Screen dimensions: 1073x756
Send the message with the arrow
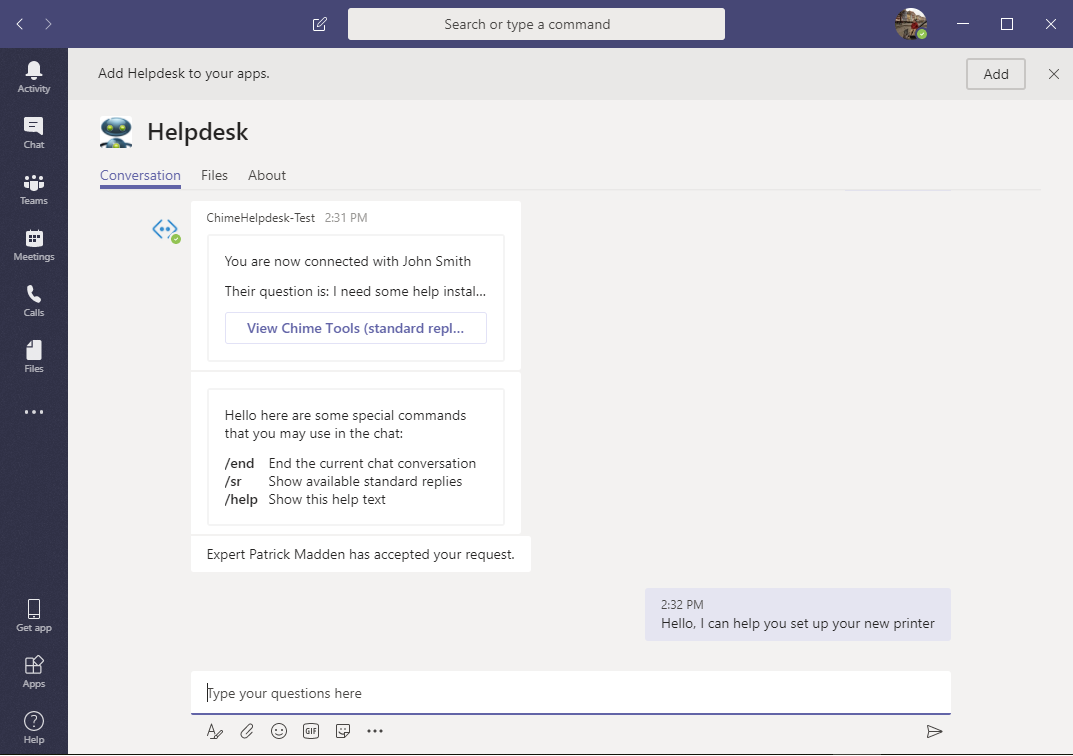934,731
